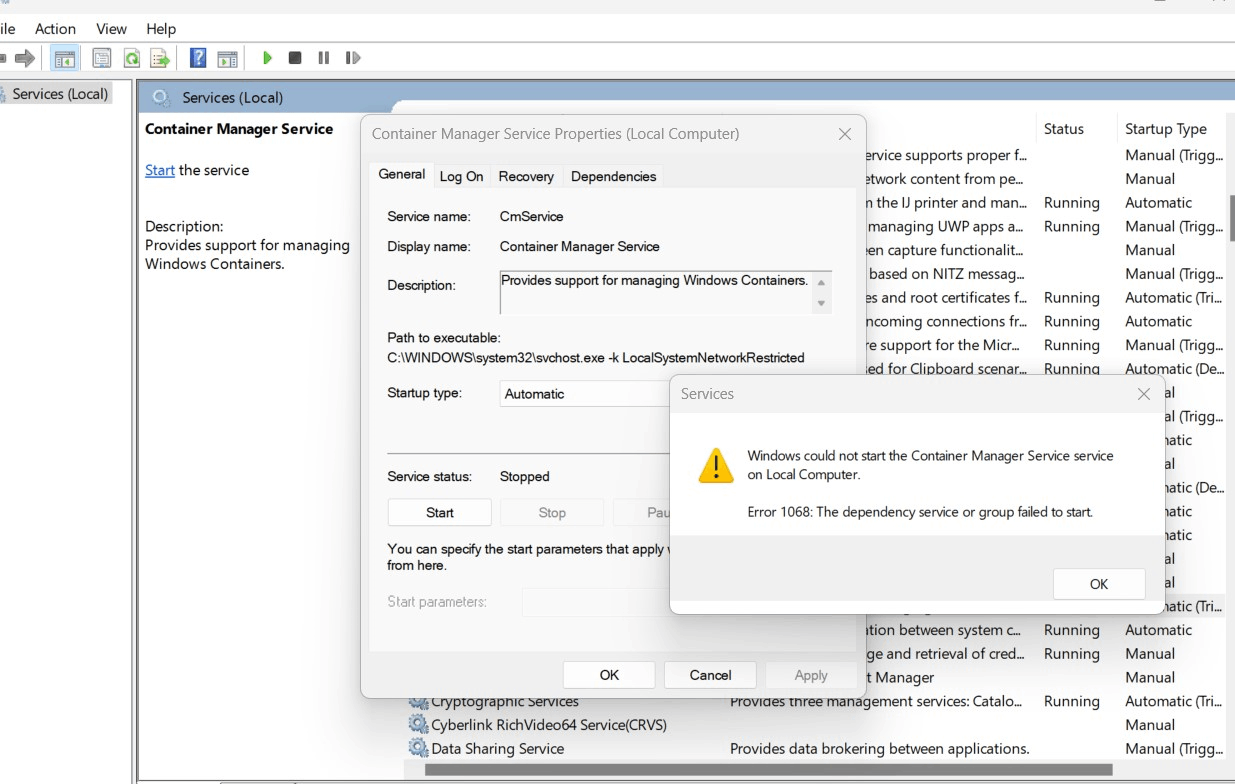Select Data Sharing Service row name
The image size is (1235, 784).
tap(498, 748)
